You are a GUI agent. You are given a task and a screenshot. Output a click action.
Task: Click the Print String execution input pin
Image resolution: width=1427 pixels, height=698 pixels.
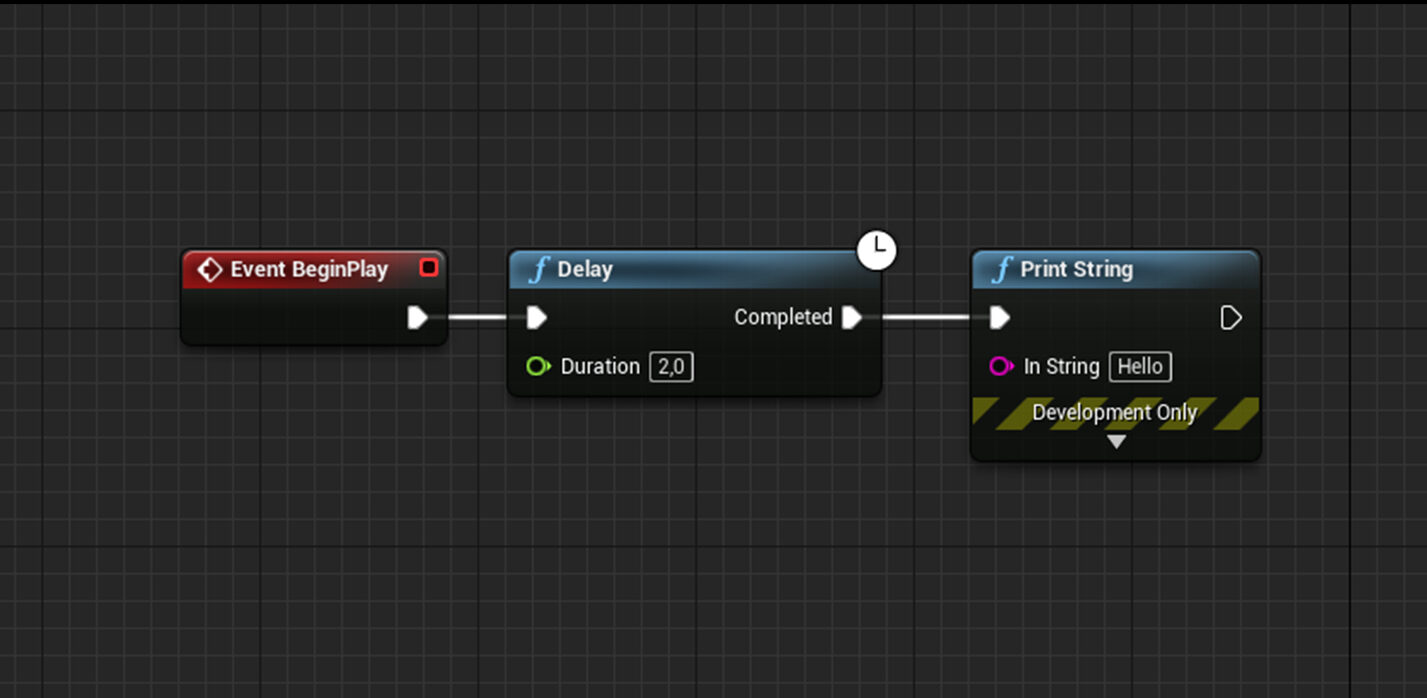[999, 318]
